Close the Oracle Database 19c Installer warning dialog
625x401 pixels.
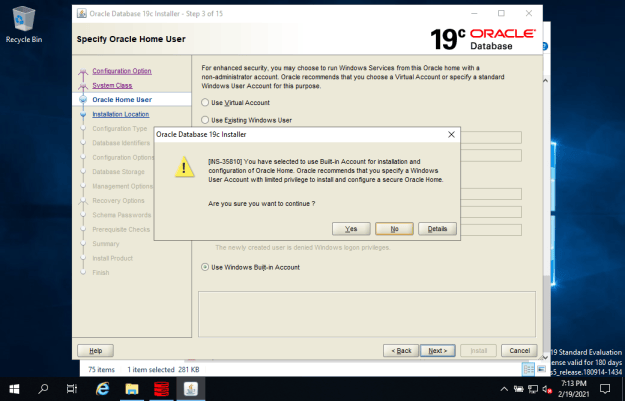pyautogui.click(x=451, y=135)
